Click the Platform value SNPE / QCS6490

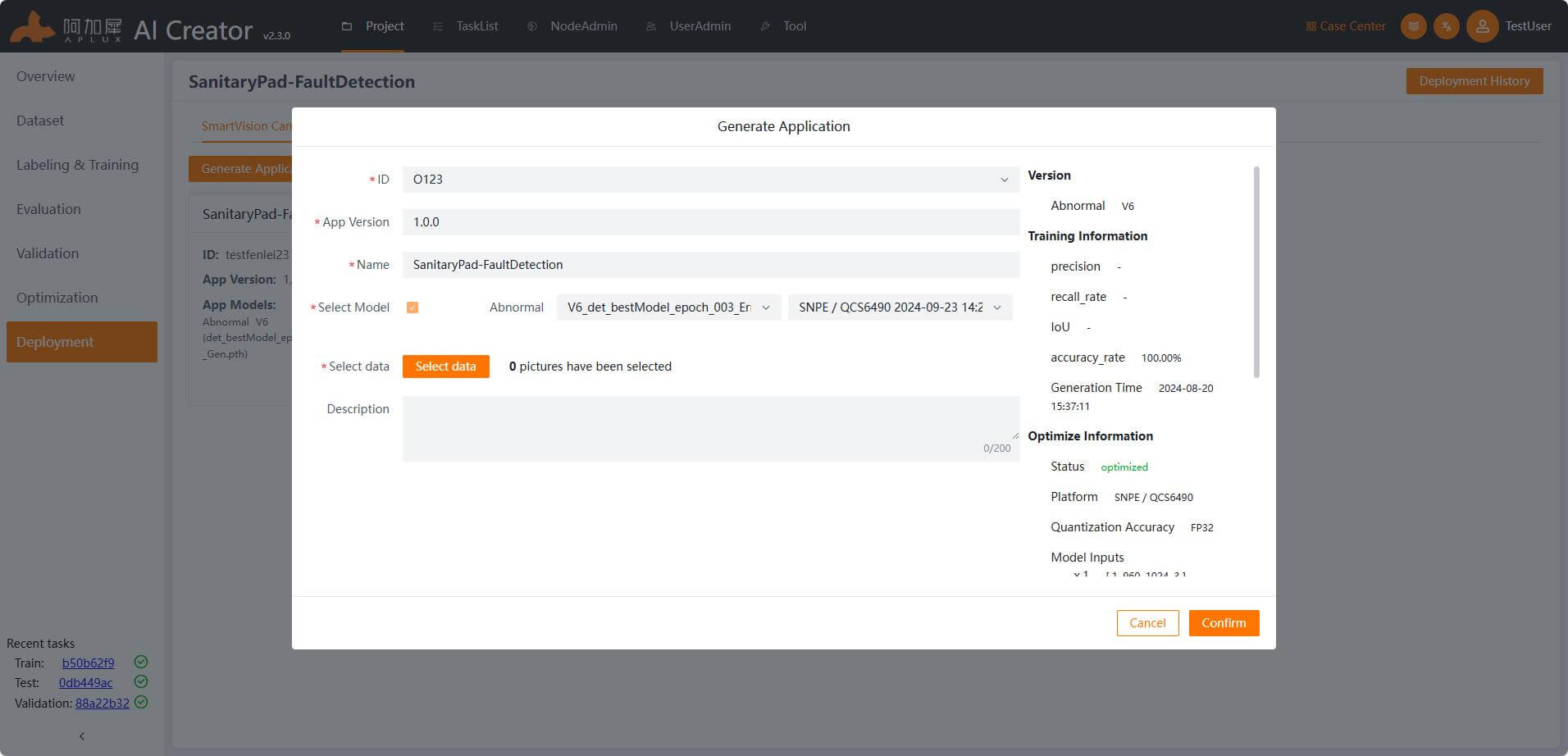pos(1153,498)
